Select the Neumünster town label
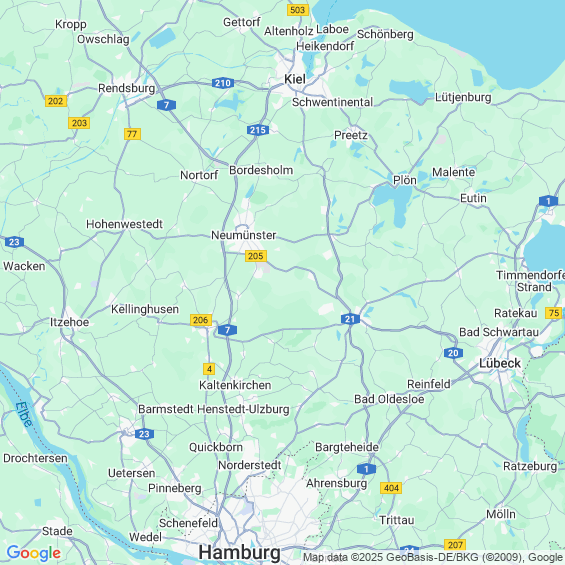The height and width of the screenshot is (565, 565). [244, 235]
